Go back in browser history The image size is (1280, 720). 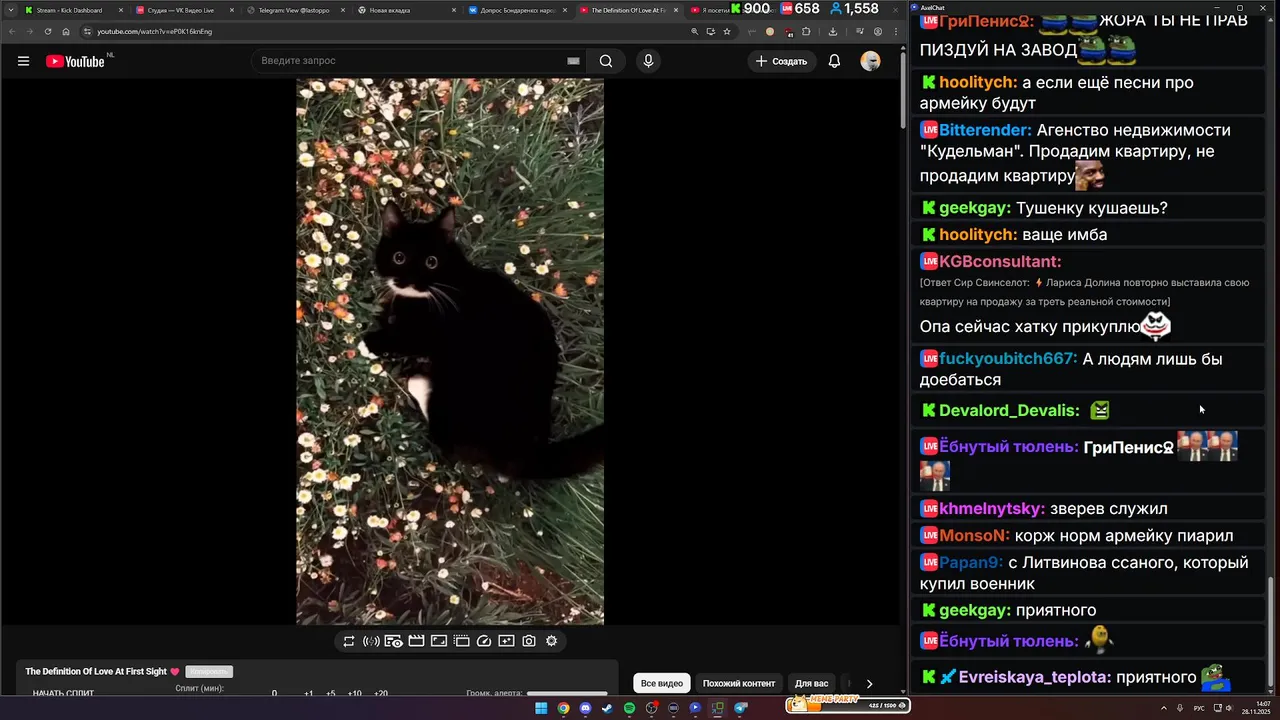coord(11,31)
